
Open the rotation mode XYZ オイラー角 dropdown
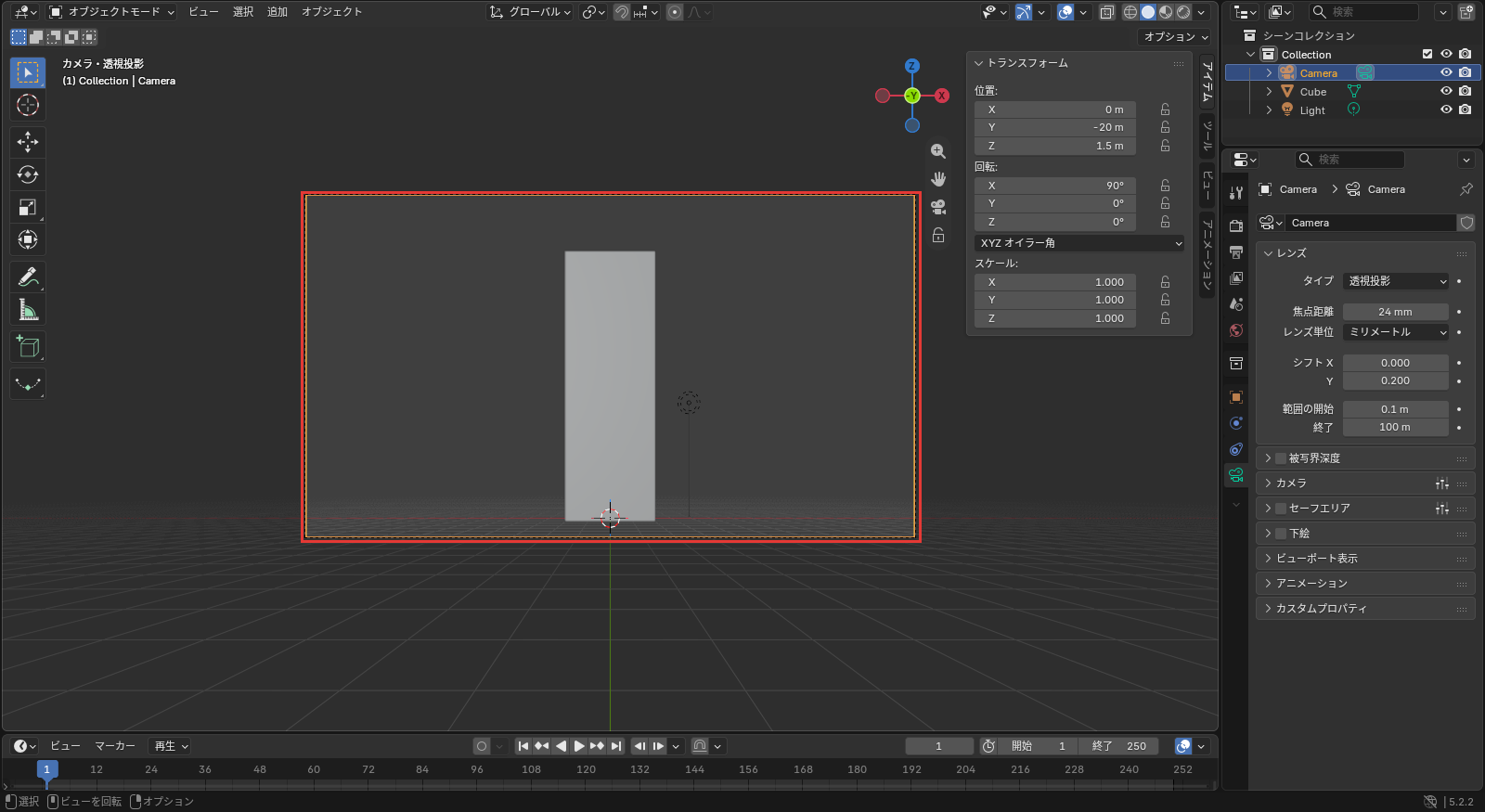pyautogui.click(x=1079, y=243)
